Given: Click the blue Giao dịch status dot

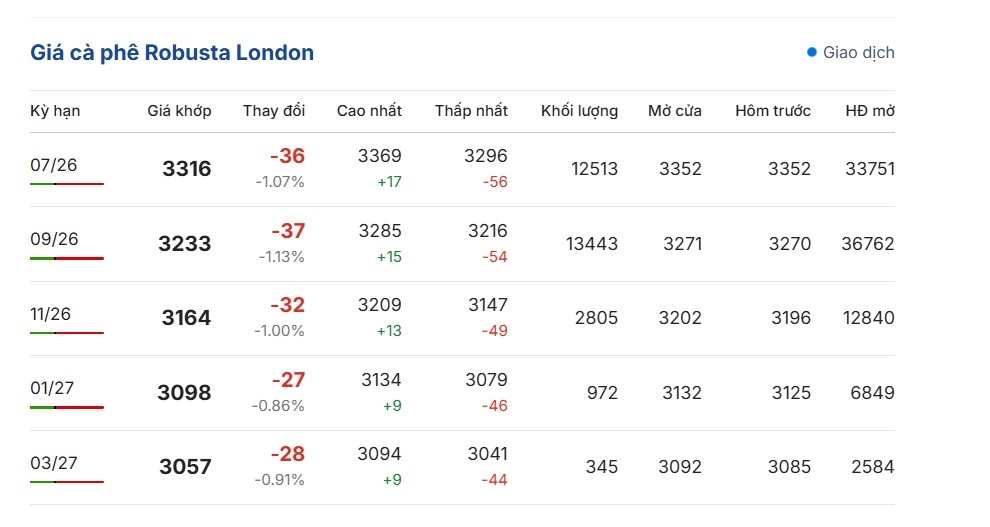Looking at the screenshot, I should coord(812,52).
